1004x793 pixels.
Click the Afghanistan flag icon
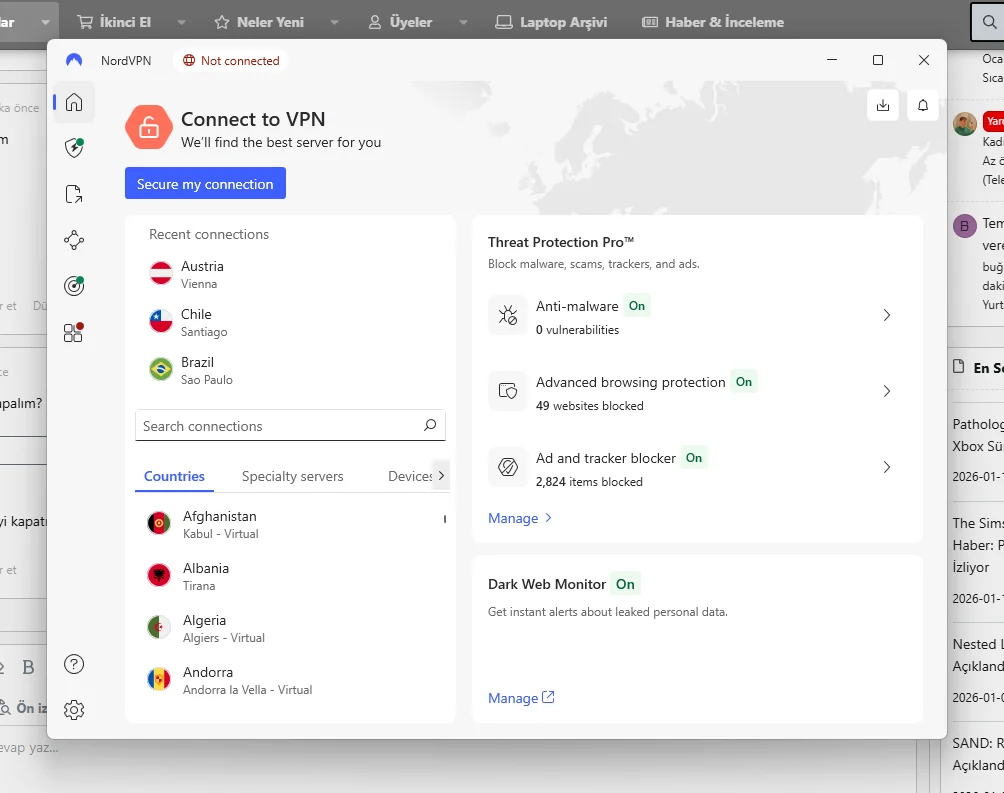[159, 523]
